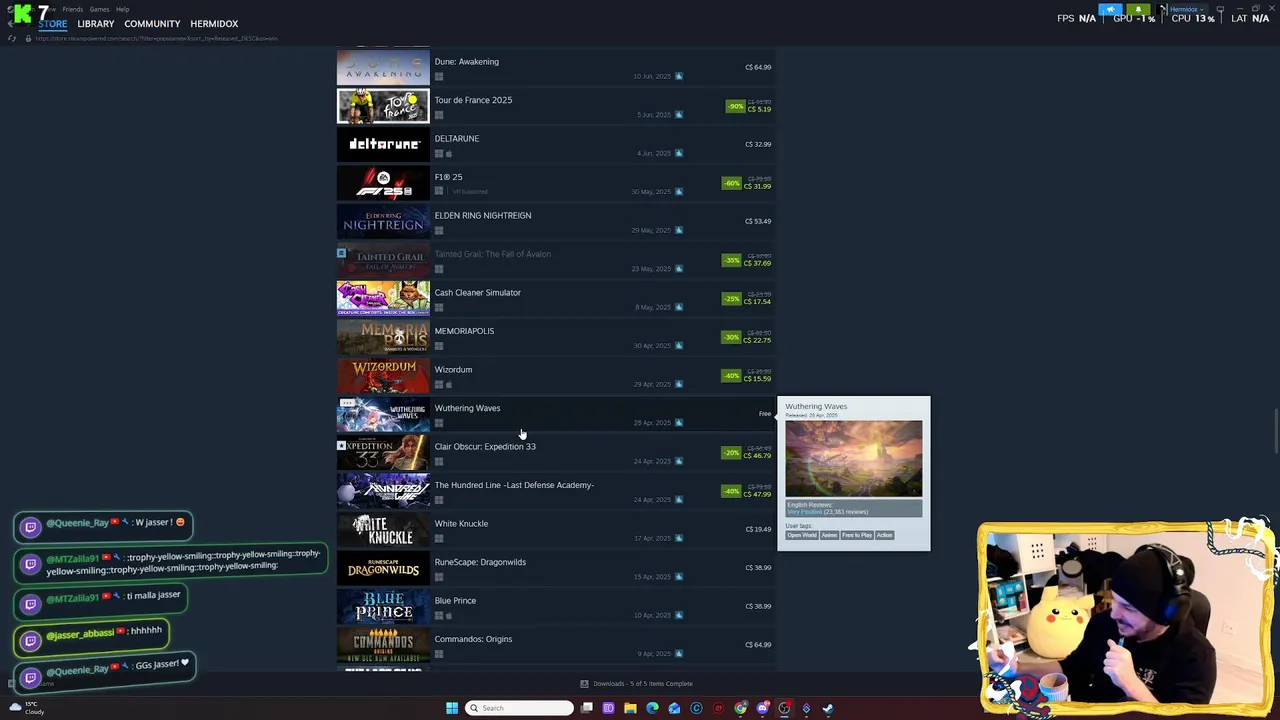Click the -60% discount badge for F1 25
The image size is (1280, 720).
[x=731, y=183]
